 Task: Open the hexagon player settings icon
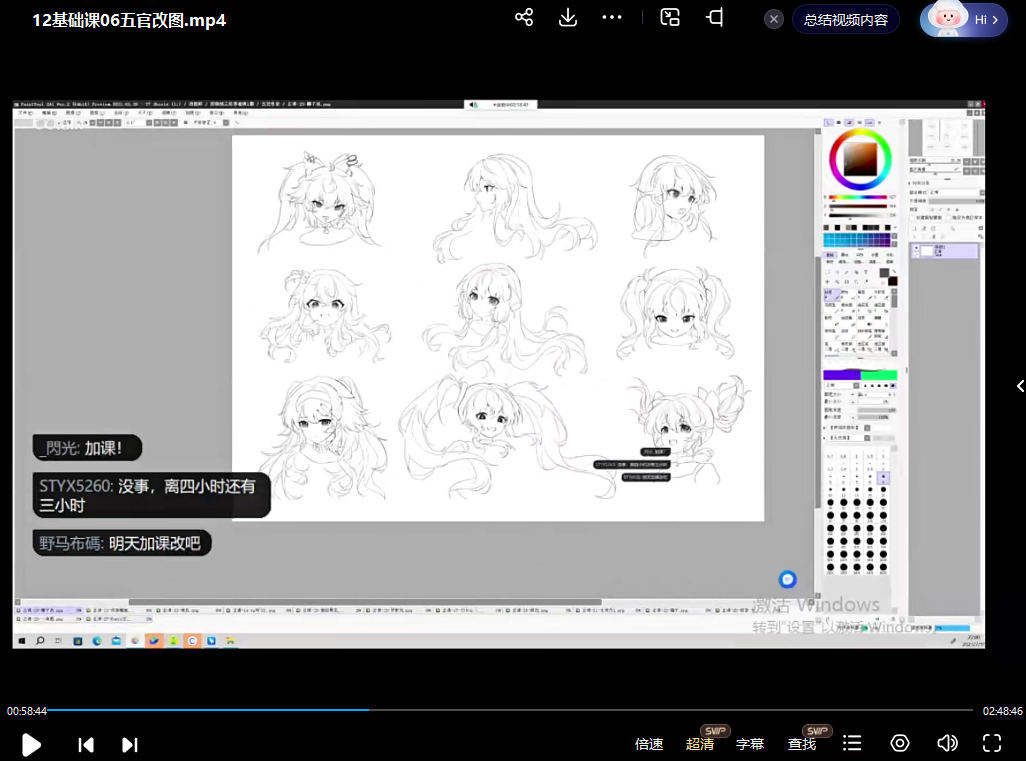[900, 743]
